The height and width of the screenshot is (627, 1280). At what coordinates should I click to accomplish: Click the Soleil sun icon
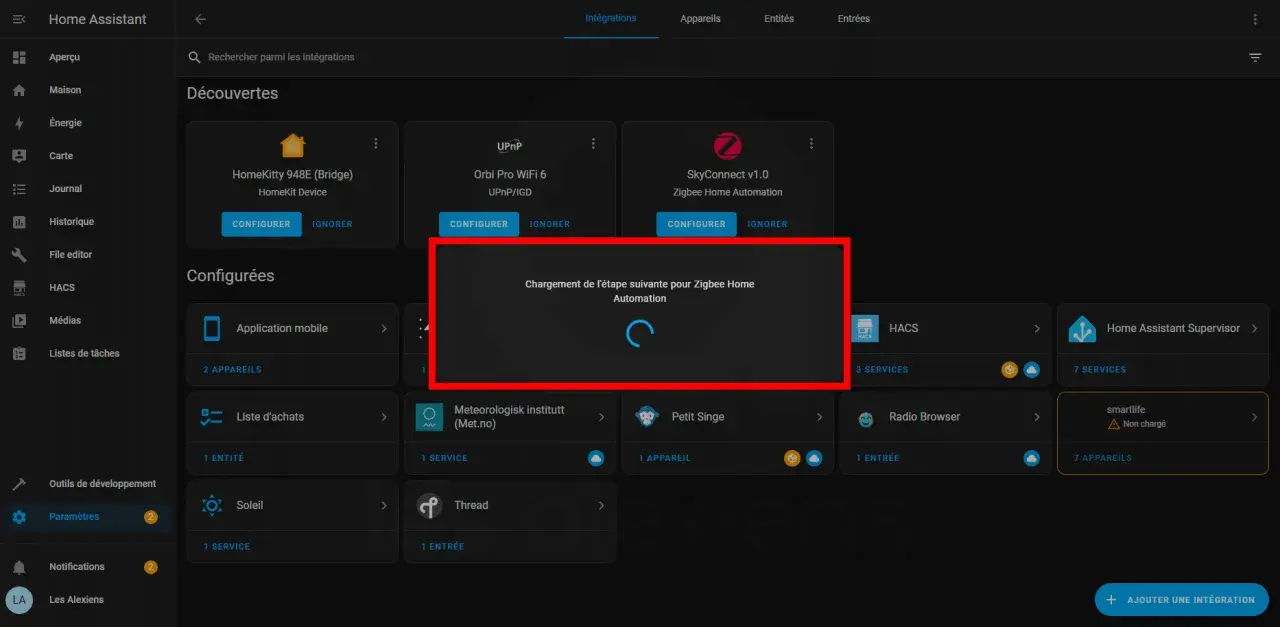click(x=212, y=506)
